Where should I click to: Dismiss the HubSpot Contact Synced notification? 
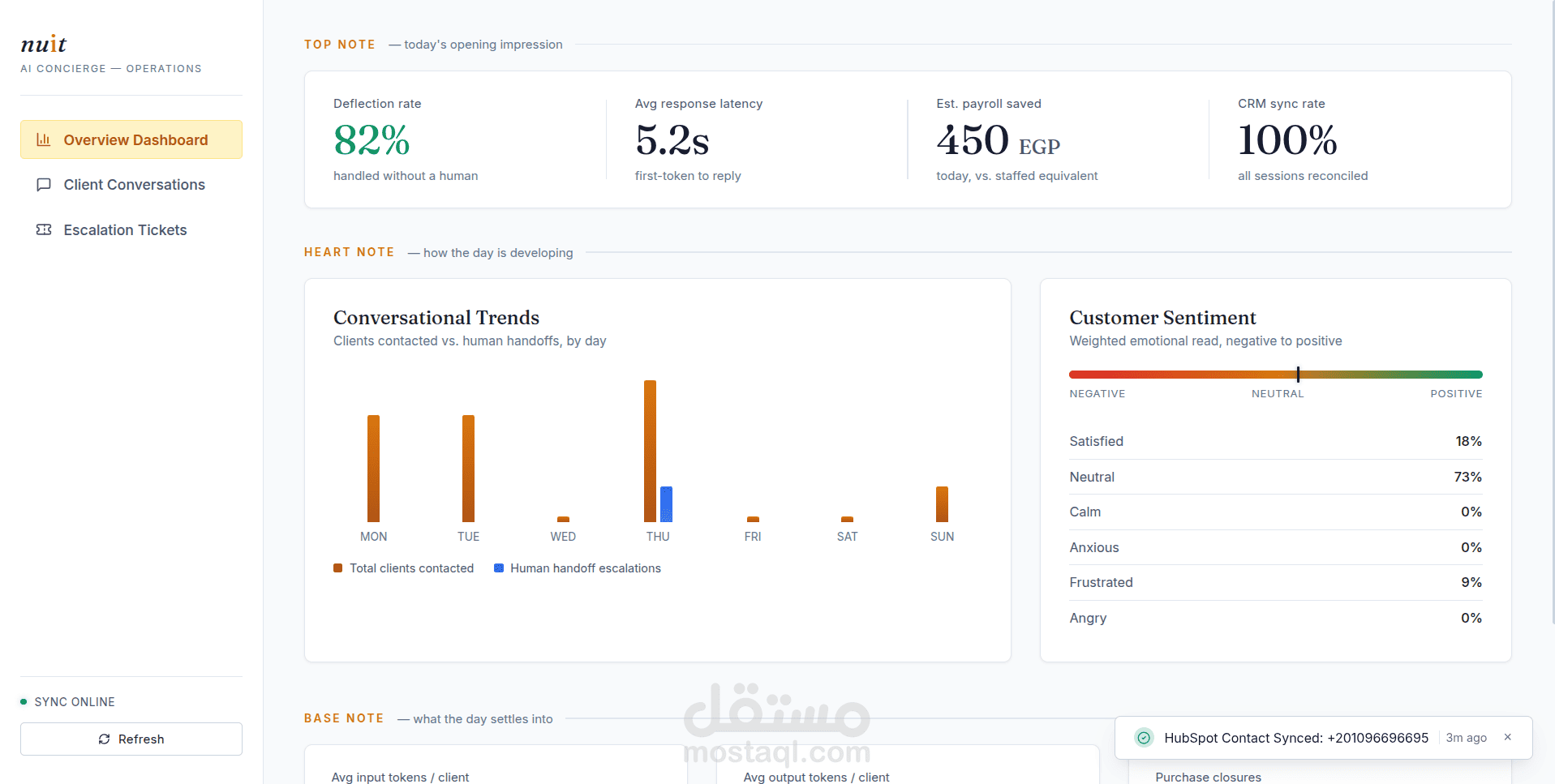pos(1508,737)
